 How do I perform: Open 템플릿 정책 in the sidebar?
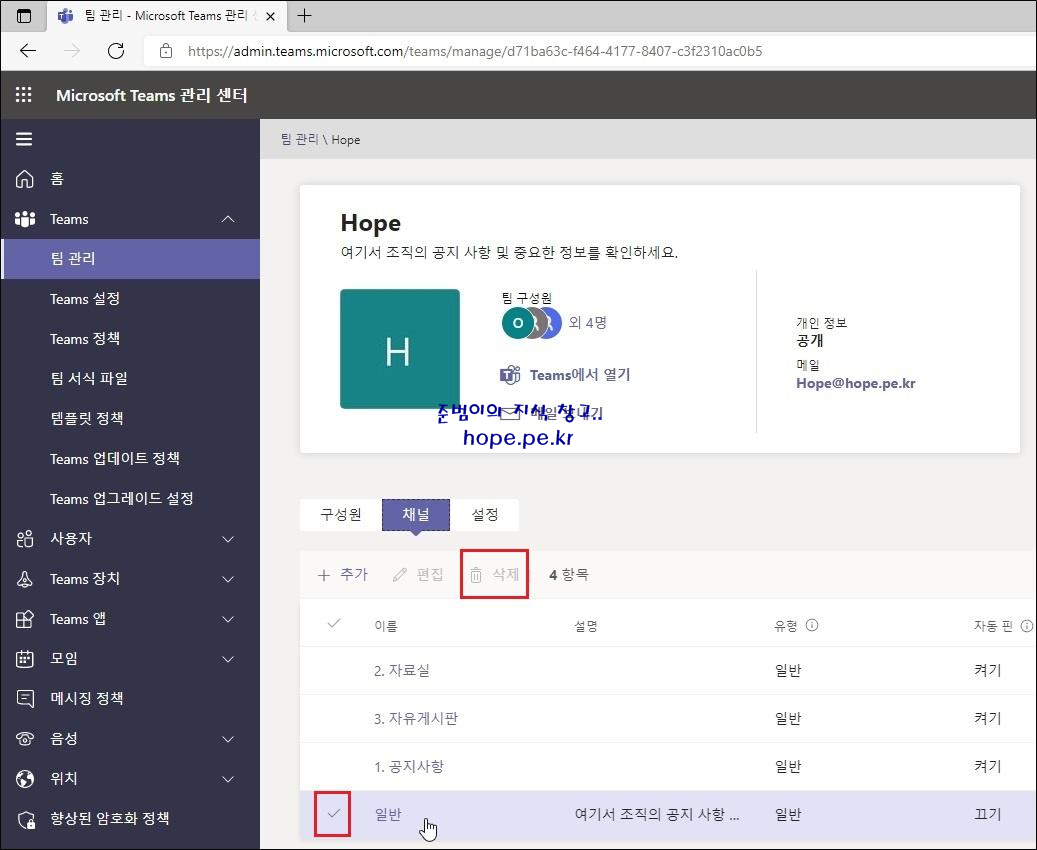tap(131, 418)
